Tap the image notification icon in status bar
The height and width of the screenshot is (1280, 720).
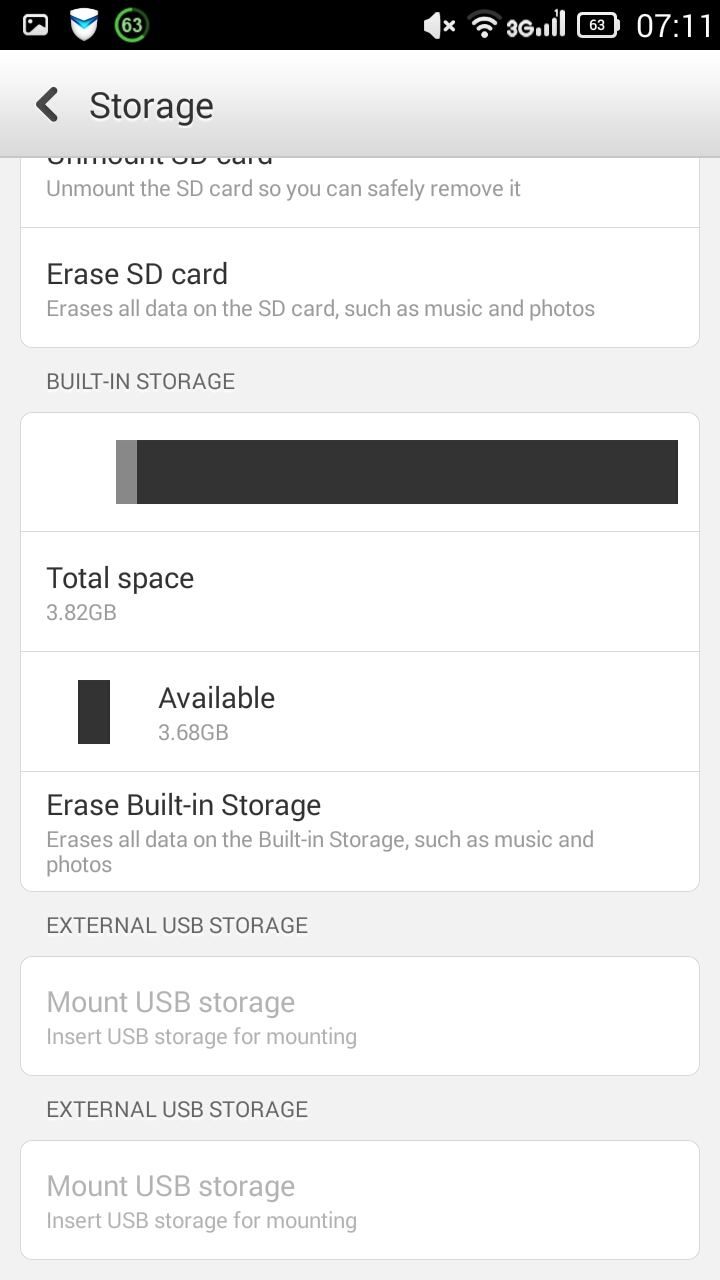tap(35, 25)
